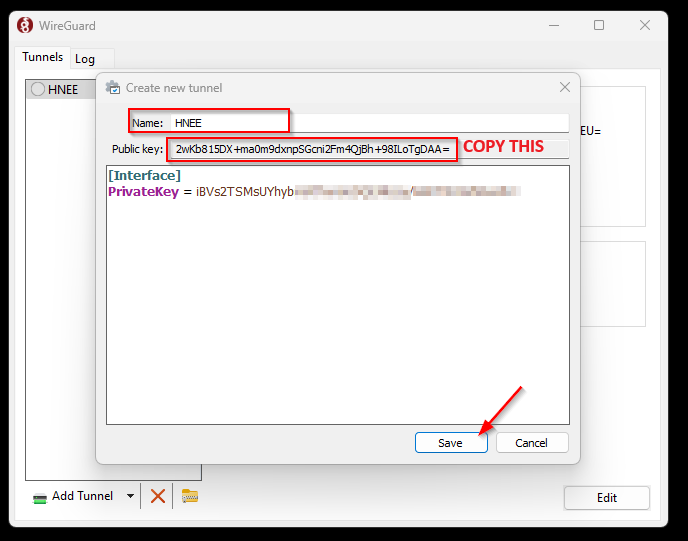Click the HNEE tunnel status circle icon
The width and height of the screenshot is (688, 541).
(x=38, y=90)
